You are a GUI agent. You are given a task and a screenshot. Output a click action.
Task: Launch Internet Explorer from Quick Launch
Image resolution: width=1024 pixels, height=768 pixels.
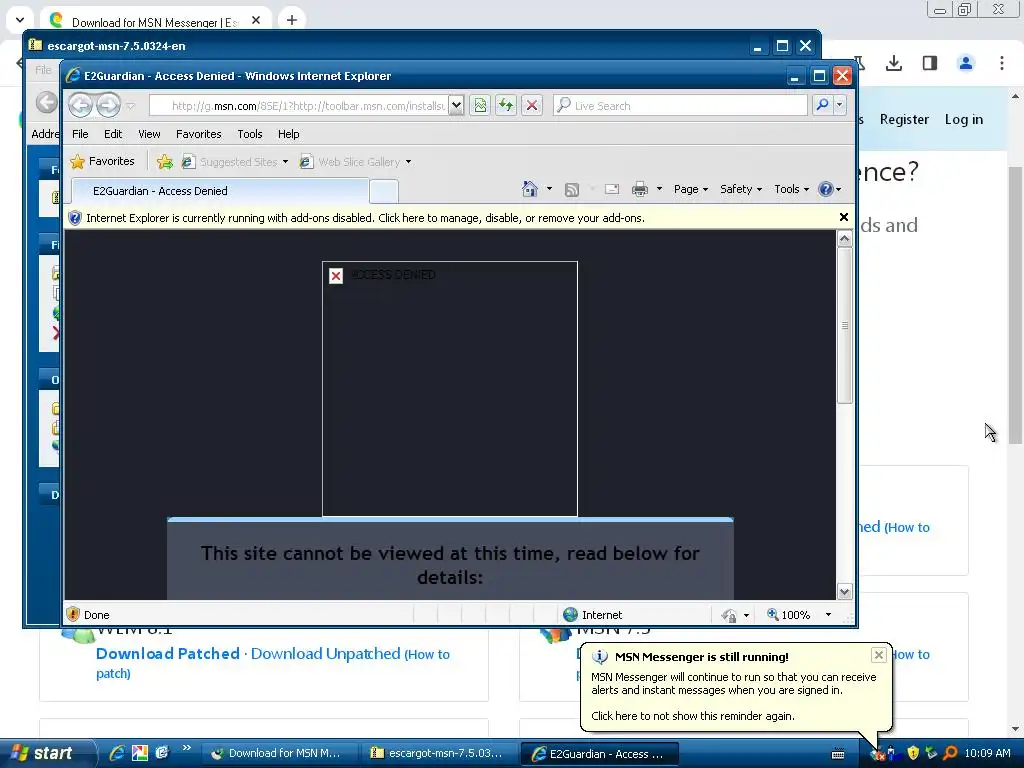click(117, 753)
